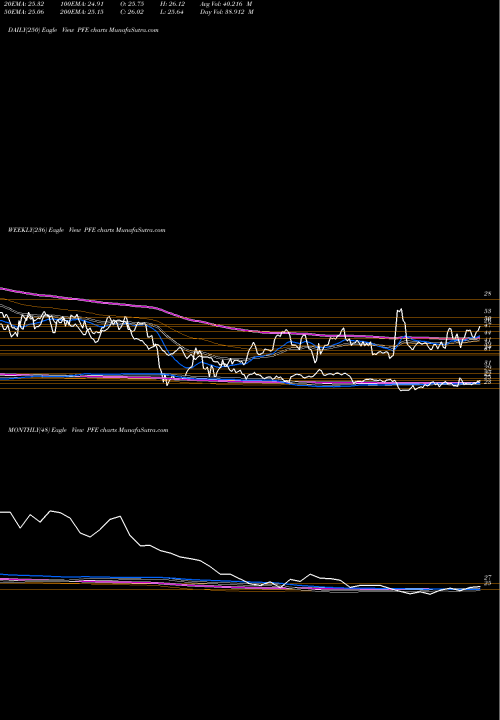
Task: Click the MONTHLY(48) Eagle View chart title
Action: (x=88, y=430)
